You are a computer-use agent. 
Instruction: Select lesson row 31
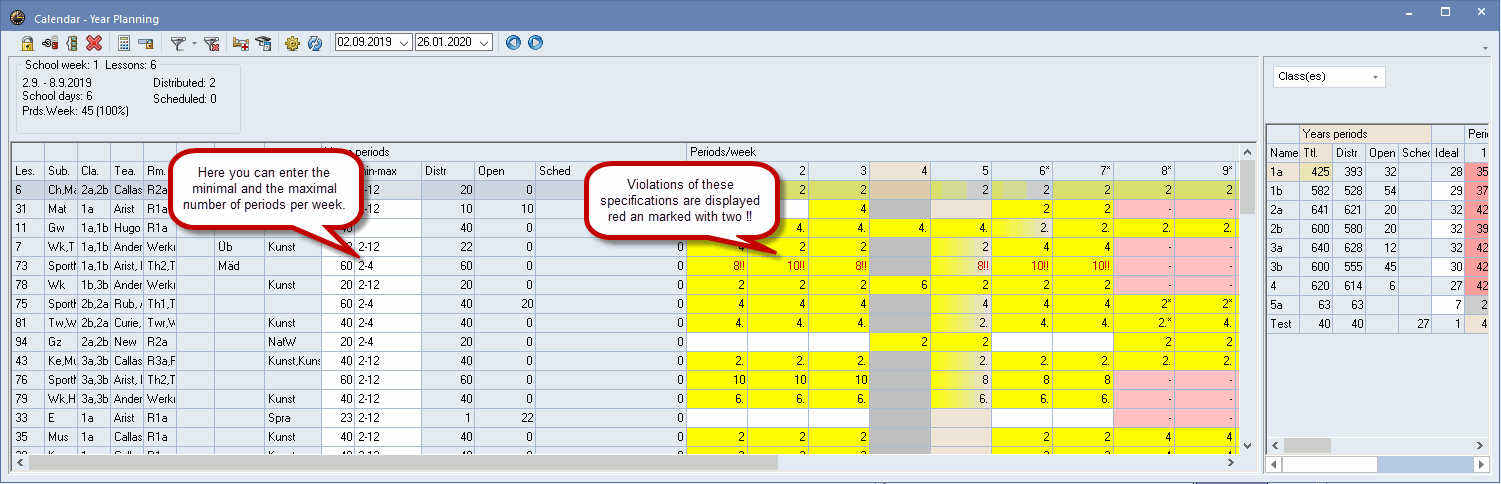click(28, 207)
